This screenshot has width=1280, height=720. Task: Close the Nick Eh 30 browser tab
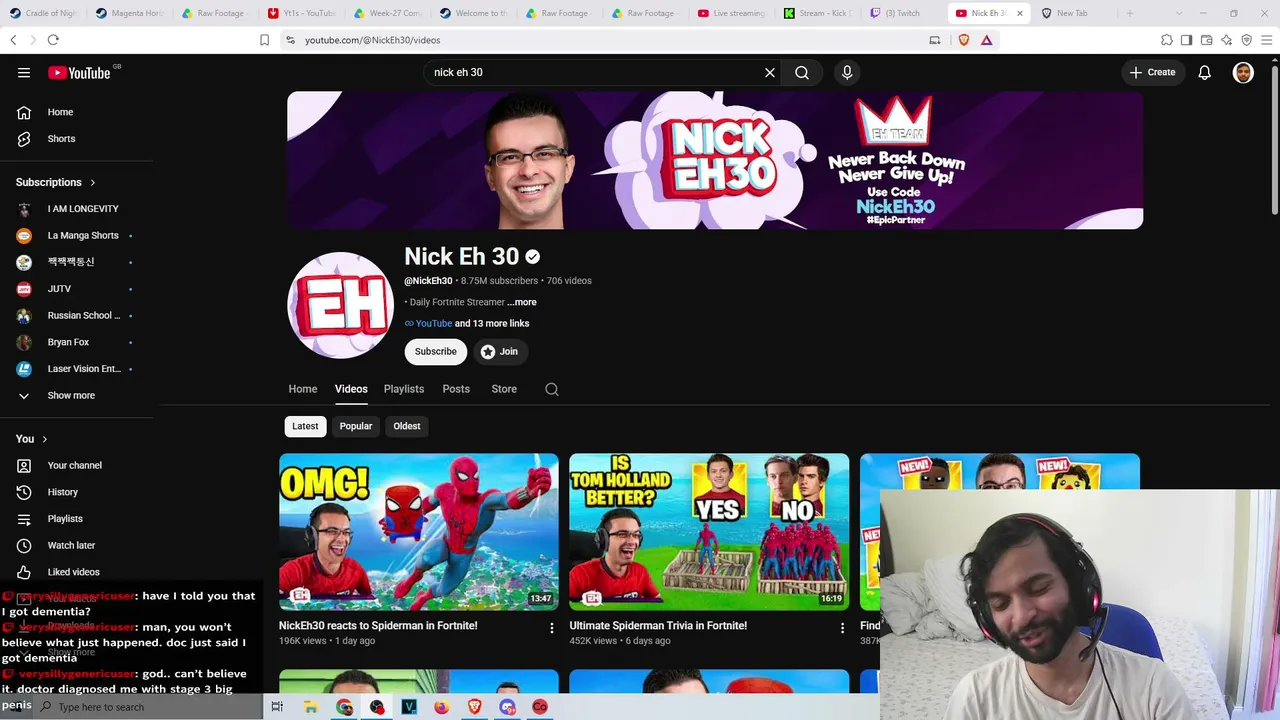[1020, 13]
